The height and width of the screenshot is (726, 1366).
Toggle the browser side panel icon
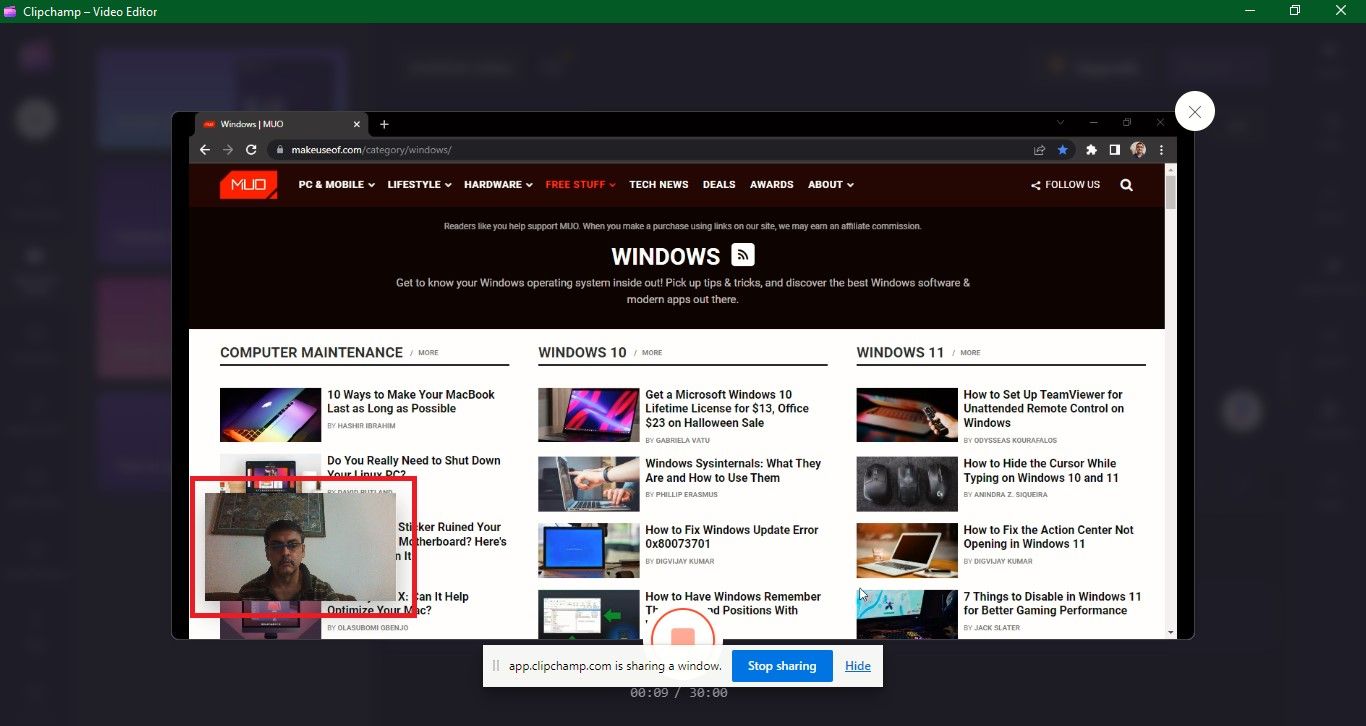pyautogui.click(x=1114, y=150)
